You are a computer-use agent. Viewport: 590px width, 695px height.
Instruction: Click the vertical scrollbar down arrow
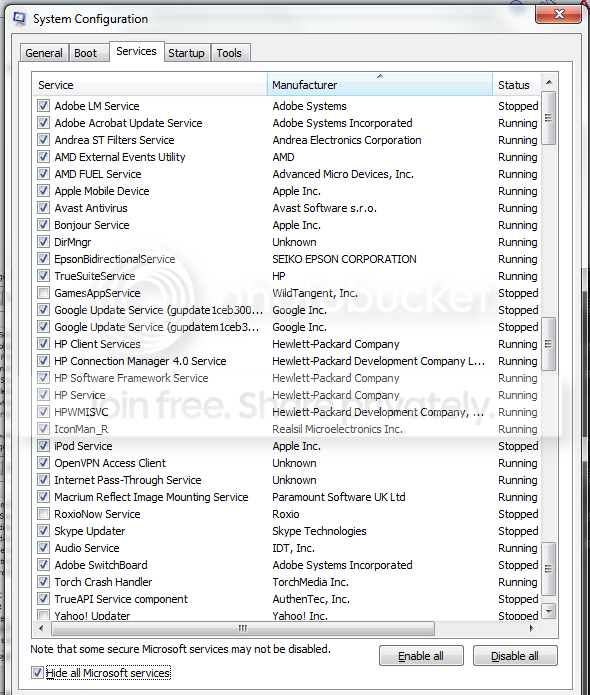pyautogui.click(x=549, y=611)
